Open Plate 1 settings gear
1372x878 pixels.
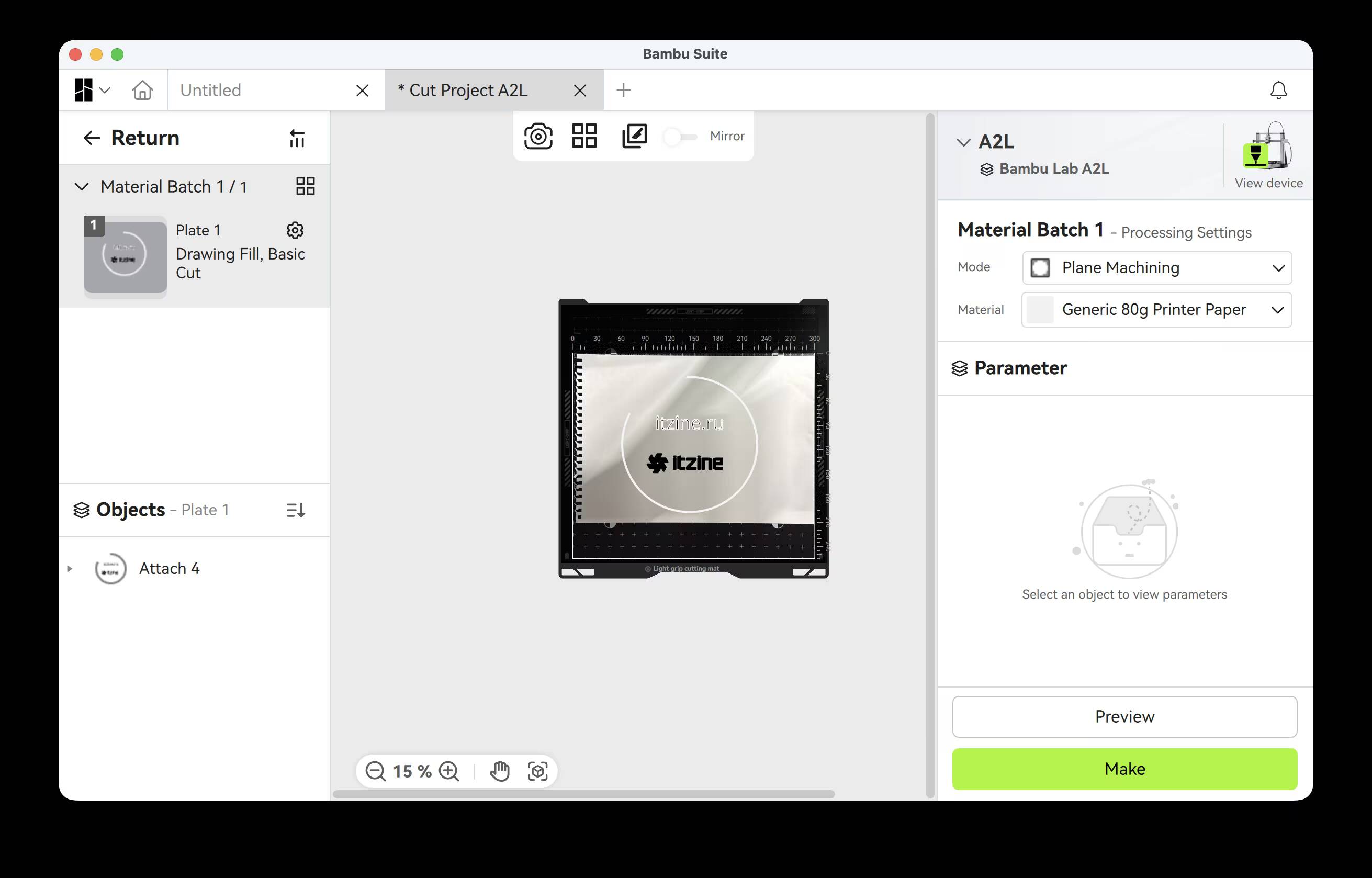pyautogui.click(x=295, y=230)
